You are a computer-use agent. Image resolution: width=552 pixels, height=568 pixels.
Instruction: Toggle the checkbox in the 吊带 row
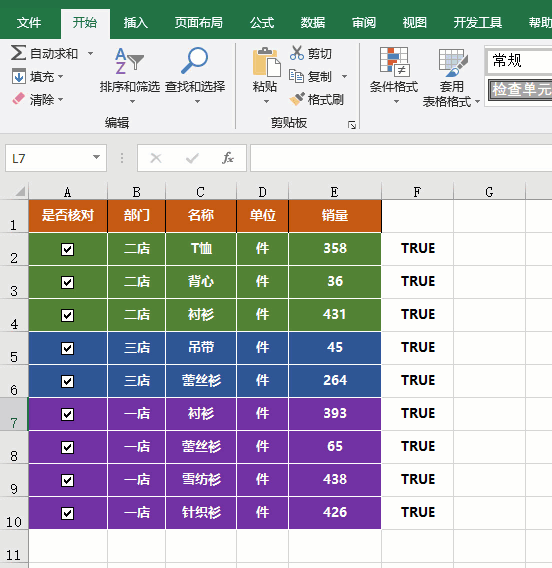tap(67, 348)
